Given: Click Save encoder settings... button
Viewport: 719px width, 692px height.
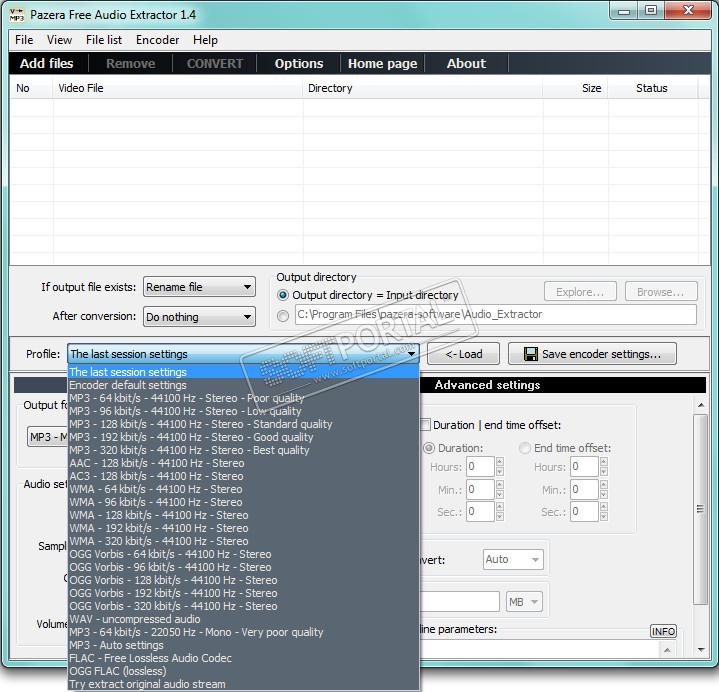Looking at the screenshot, I should pos(592,354).
